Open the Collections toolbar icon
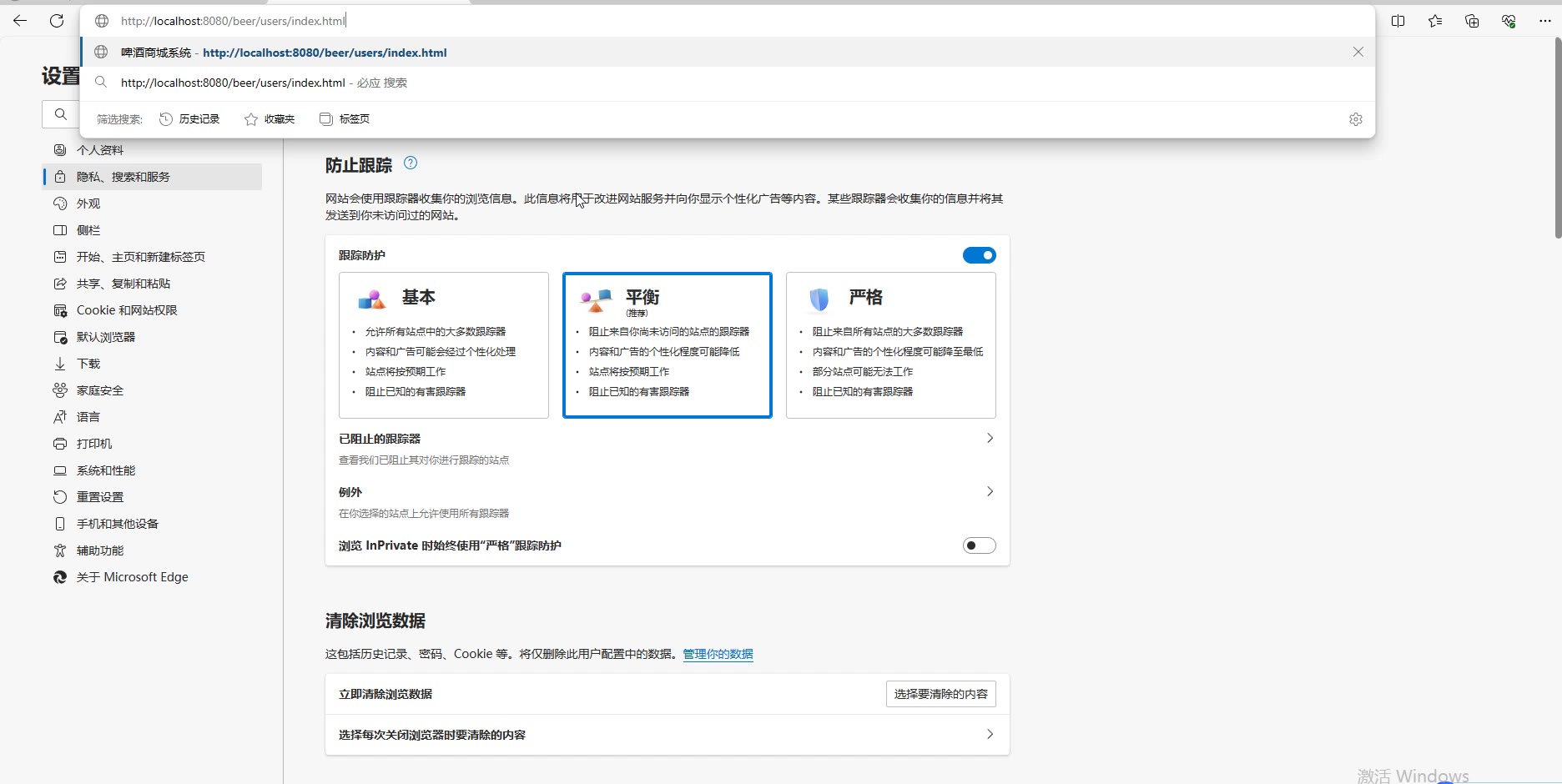 [1472, 21]
